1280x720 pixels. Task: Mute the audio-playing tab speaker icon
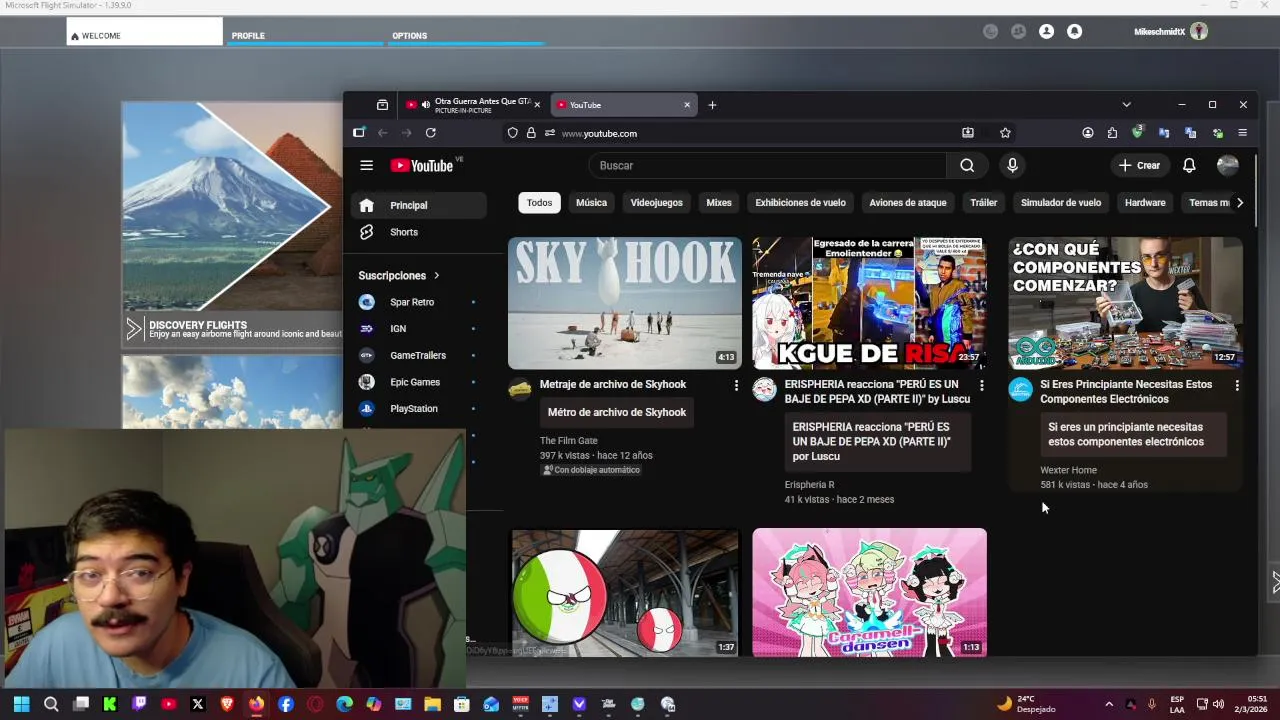pyautogui.click(x=426, y=105)
